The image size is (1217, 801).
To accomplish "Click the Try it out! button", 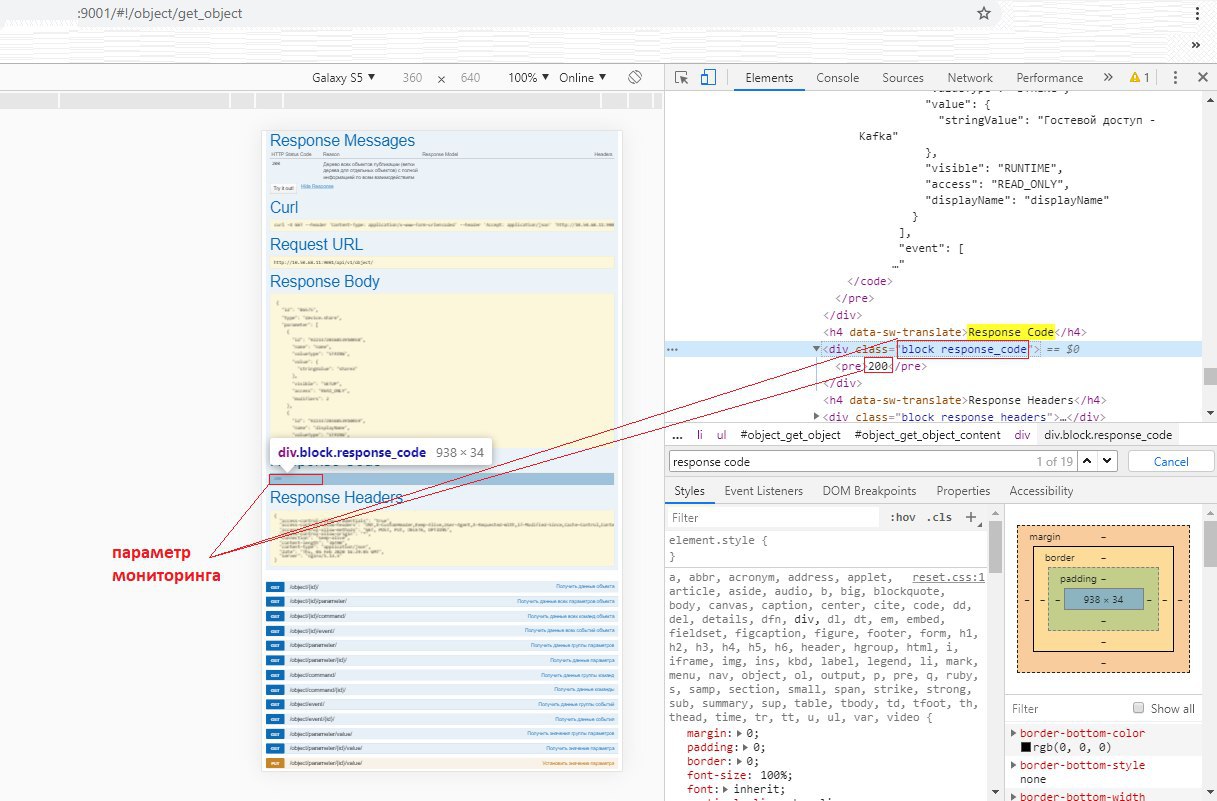I will point(284,187).
